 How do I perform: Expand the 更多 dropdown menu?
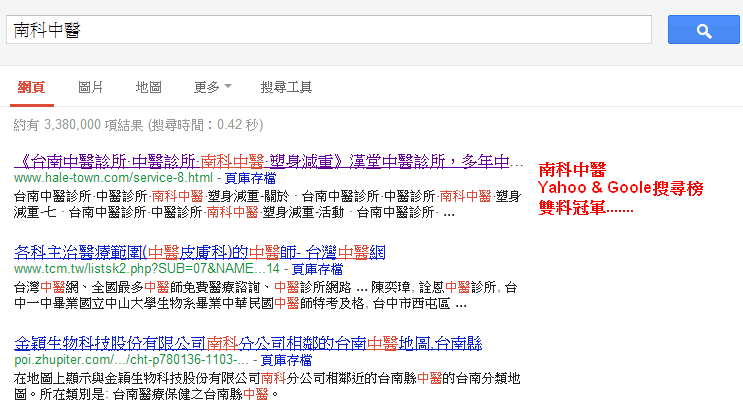click(x=212, y=87)
